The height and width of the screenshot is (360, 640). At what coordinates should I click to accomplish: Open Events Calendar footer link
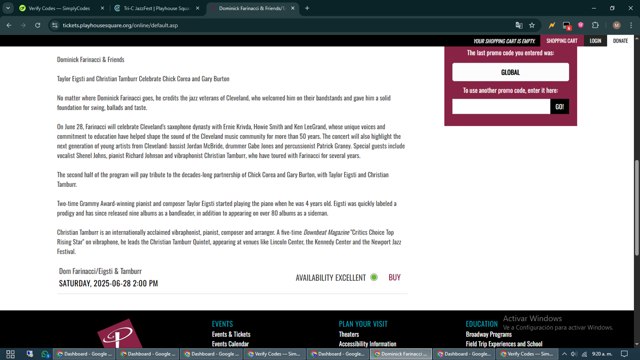click(230, 344)
